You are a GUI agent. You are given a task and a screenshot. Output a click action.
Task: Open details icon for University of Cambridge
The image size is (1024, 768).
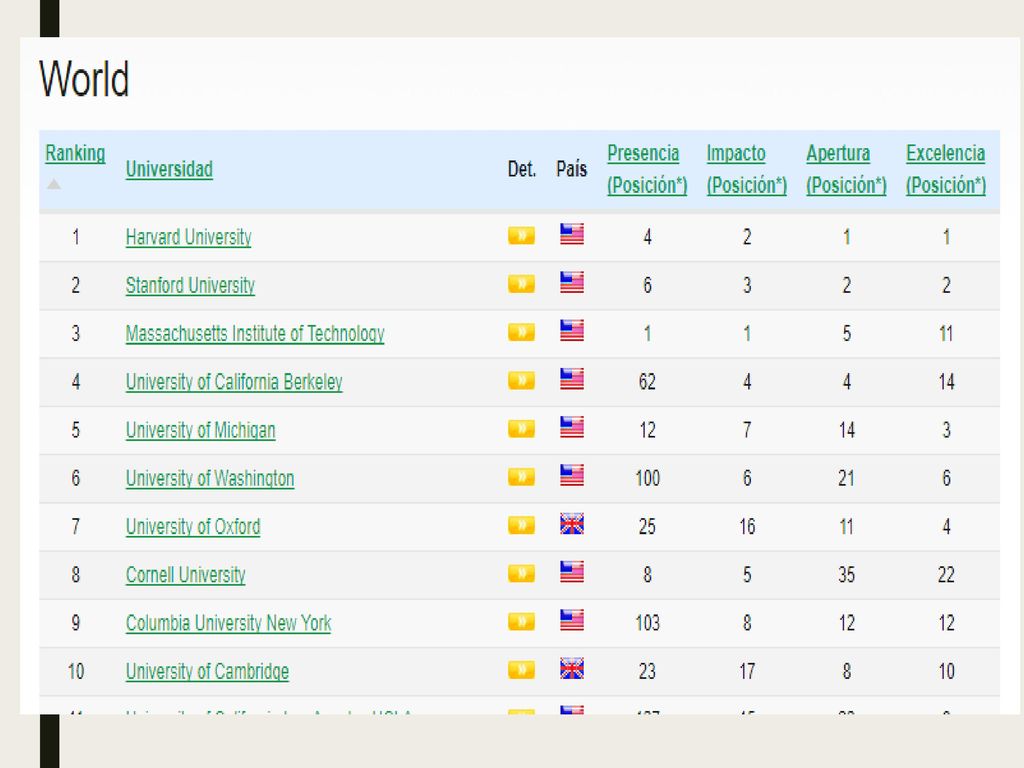point(521,670)
